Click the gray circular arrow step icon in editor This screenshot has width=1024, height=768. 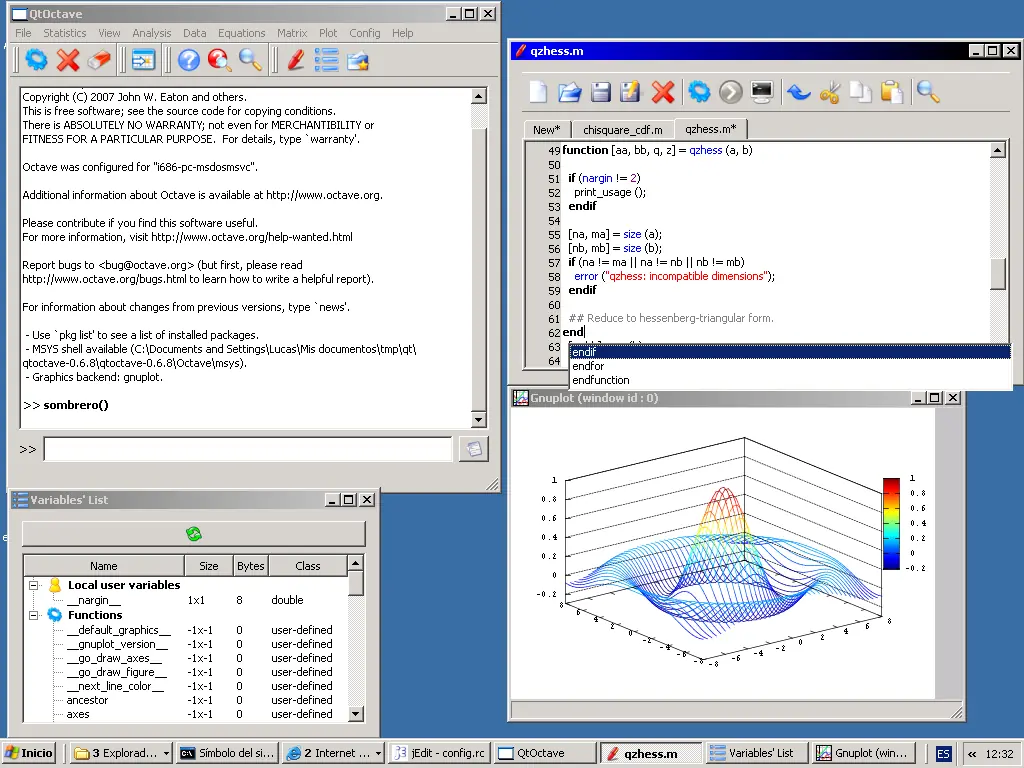731,92
